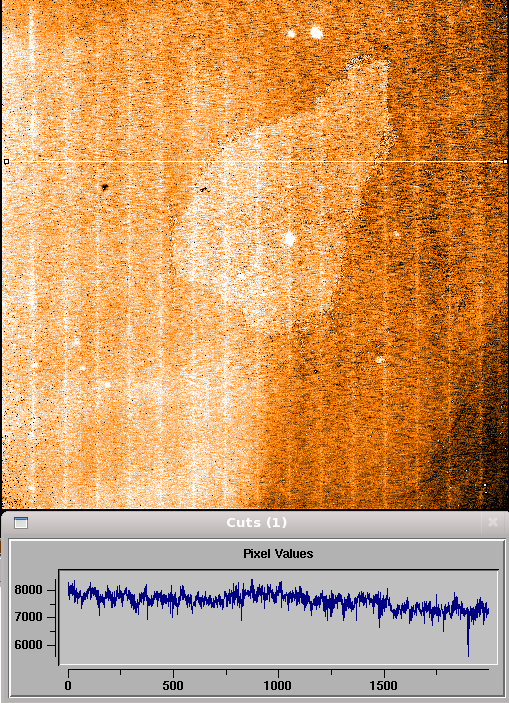Click the 8000 label on the plot y-axis
Image resolution: width=509 pixels, height=703 pixels.
tap(28, 590)
